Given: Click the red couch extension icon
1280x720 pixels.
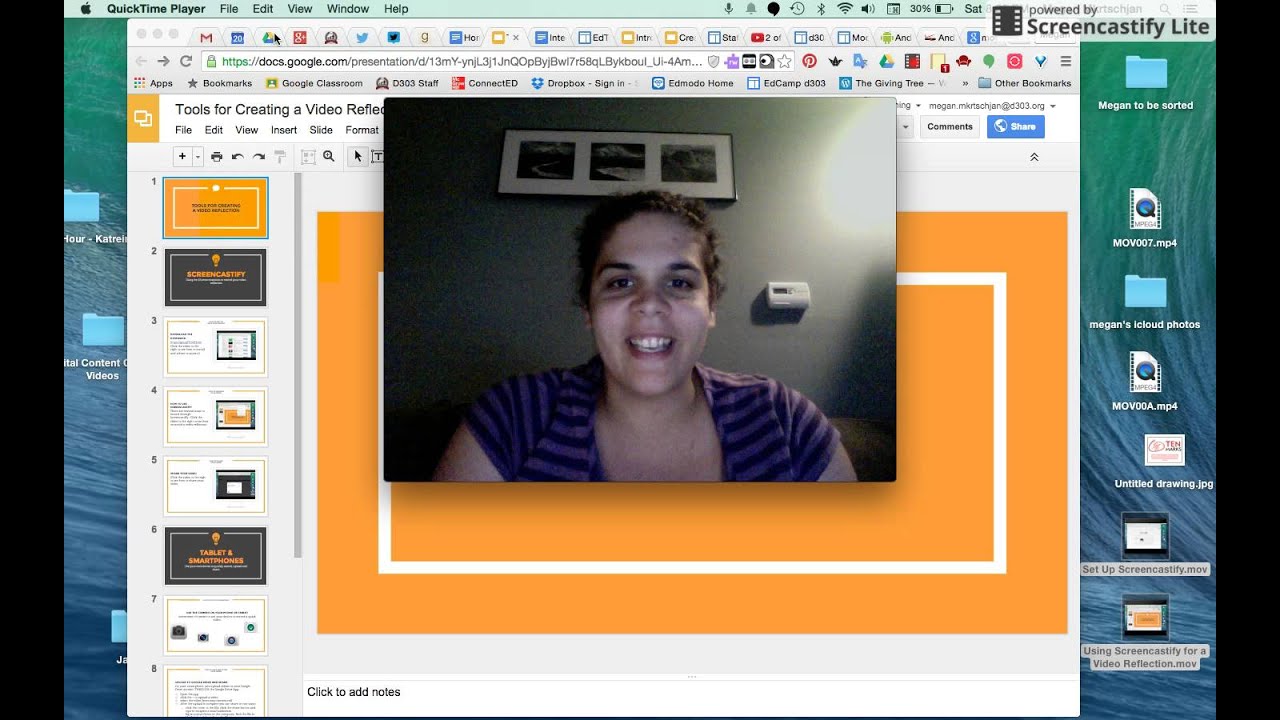Looking at the screenshot, I should [963, 61].
